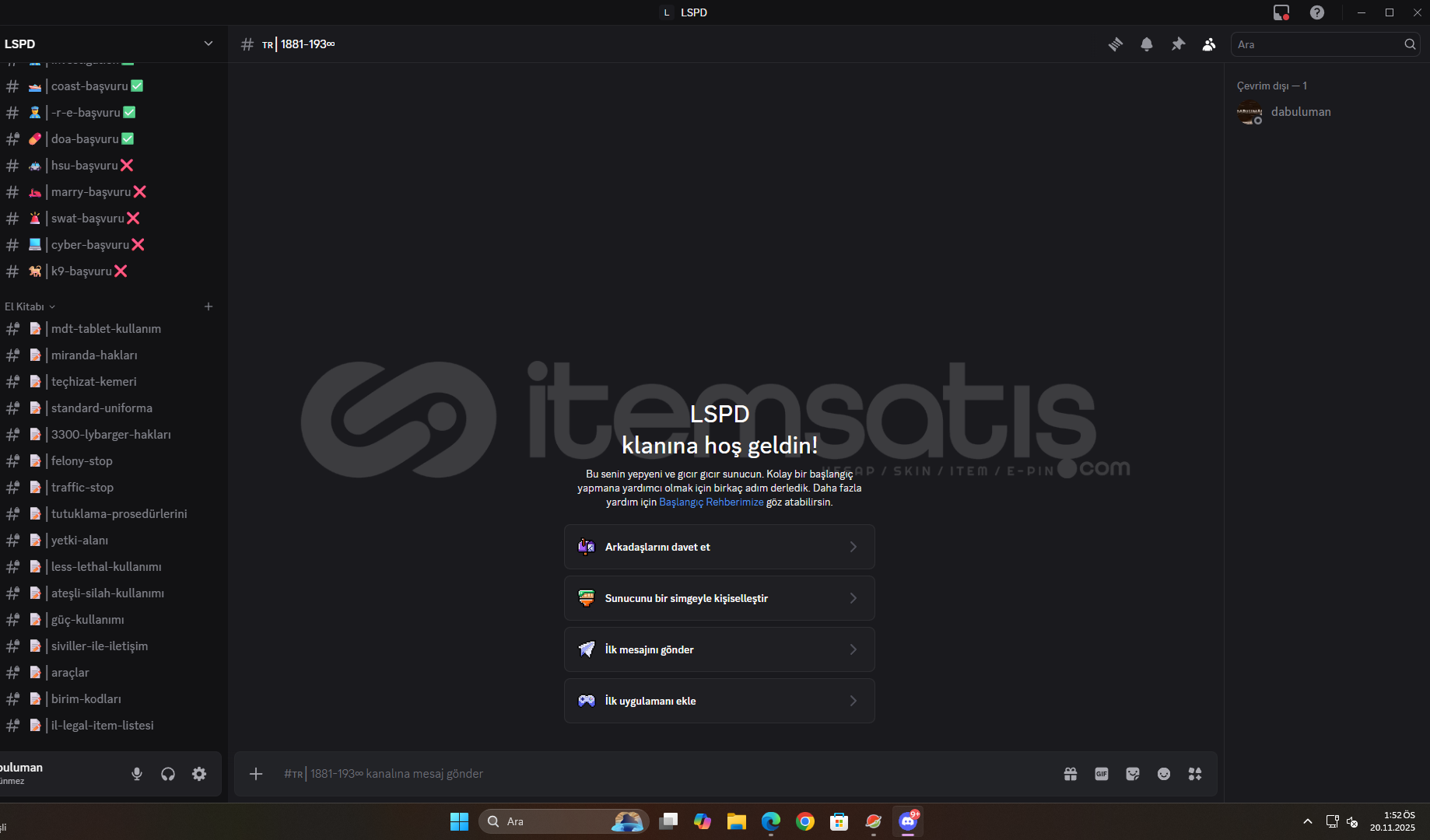
Task: Open the Help question mark icon
Action: 1317,12
